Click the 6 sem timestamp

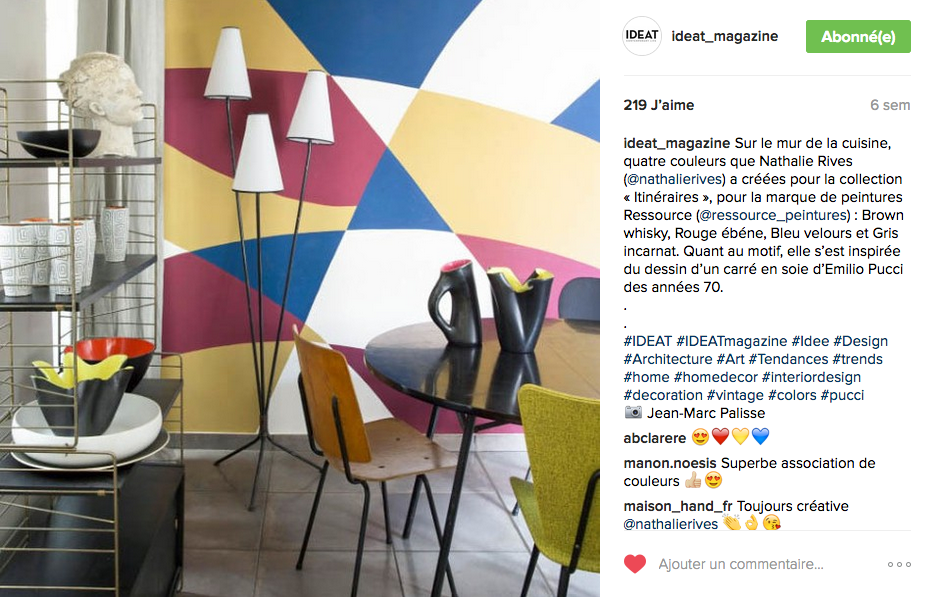coord(890,105)
